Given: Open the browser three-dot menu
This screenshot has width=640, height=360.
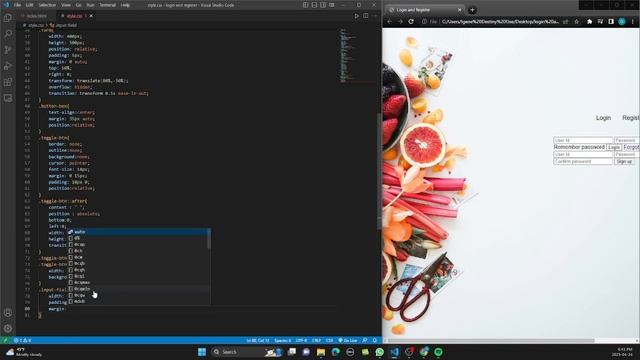Looking at the screenshot, I should (x=633, y=22).
